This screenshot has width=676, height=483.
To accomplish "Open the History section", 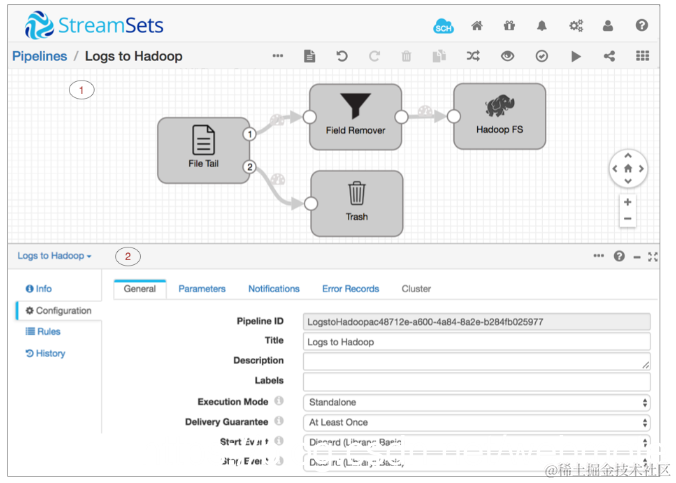I will pos(45,353).
